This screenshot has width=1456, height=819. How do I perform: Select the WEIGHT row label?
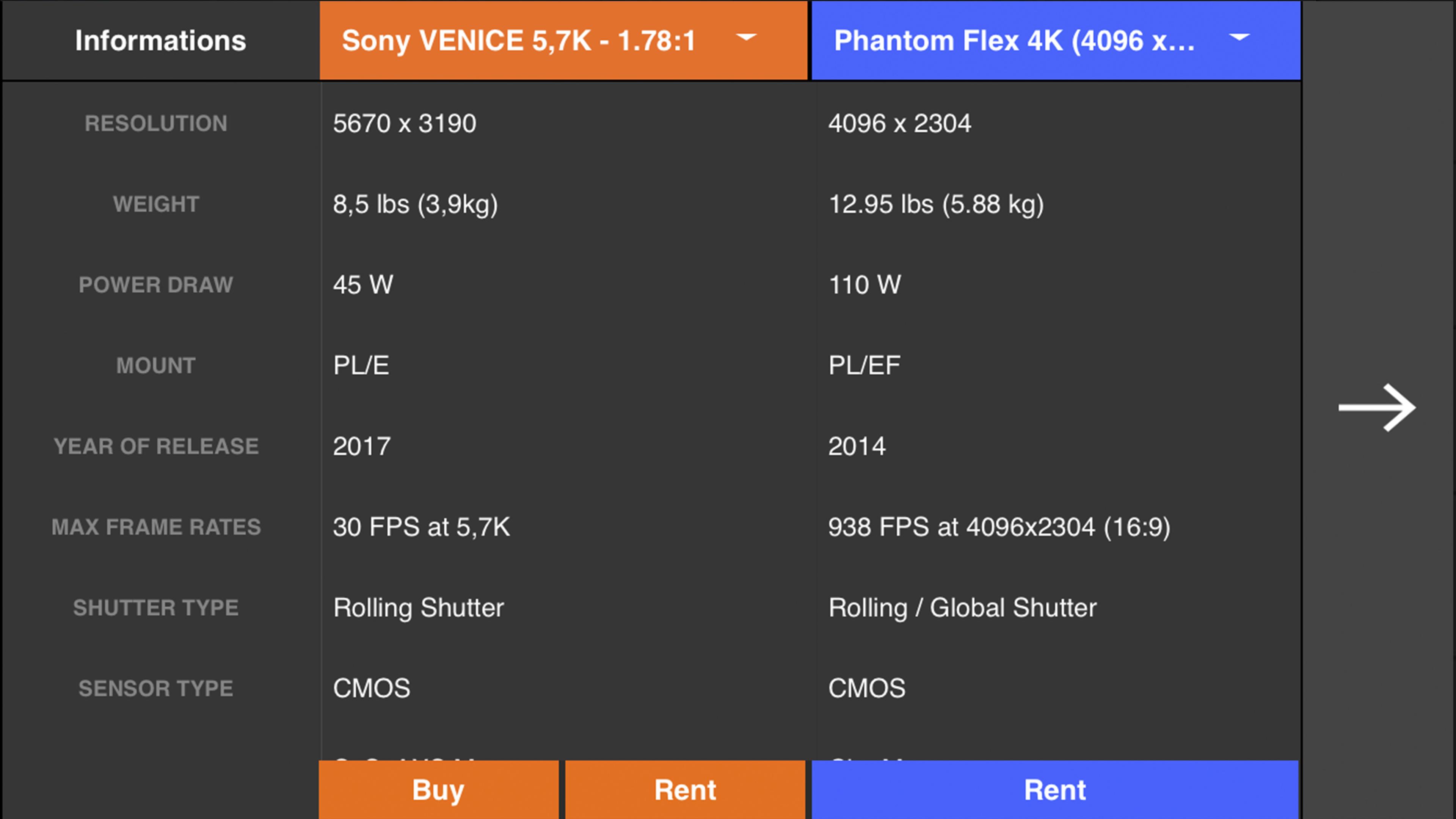pyautogui.click(x=156, y=204)
